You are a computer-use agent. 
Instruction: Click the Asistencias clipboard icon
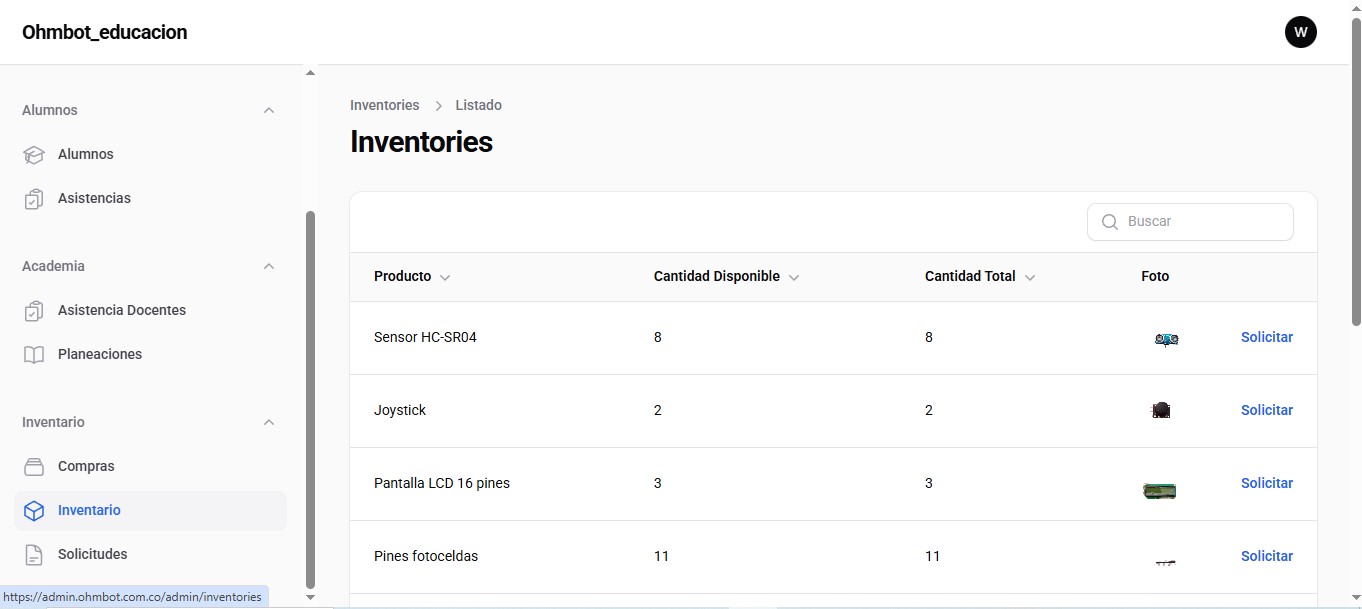[x=34, y=199]
